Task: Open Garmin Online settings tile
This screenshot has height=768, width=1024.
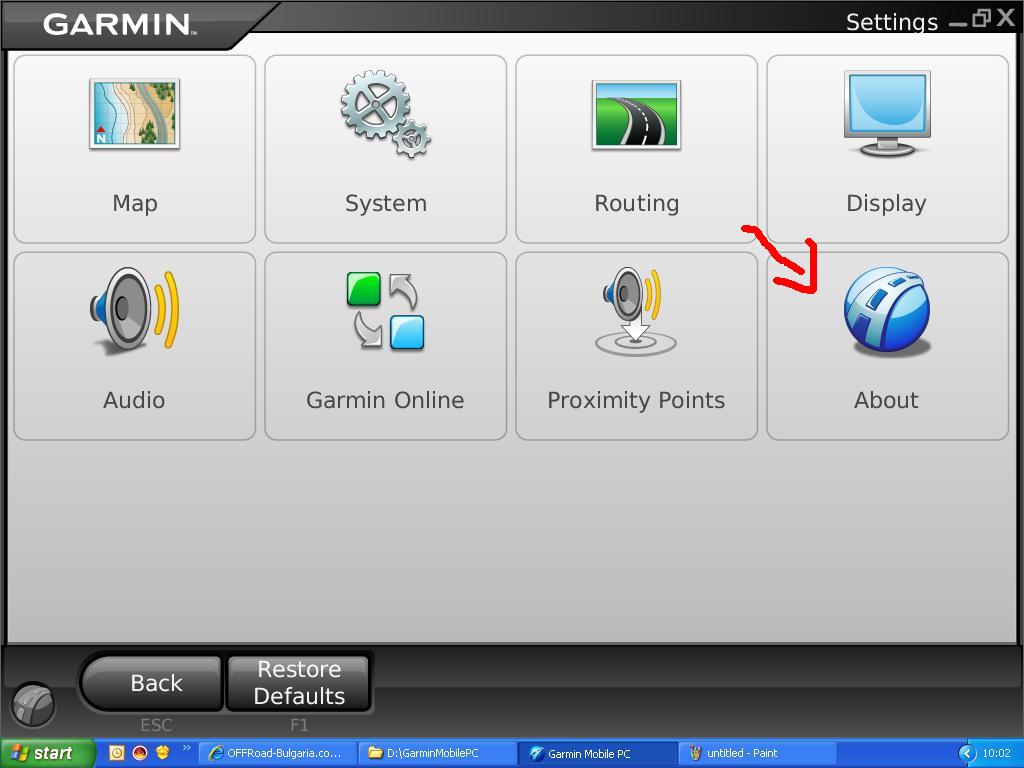Action: (x=385, y=346)
